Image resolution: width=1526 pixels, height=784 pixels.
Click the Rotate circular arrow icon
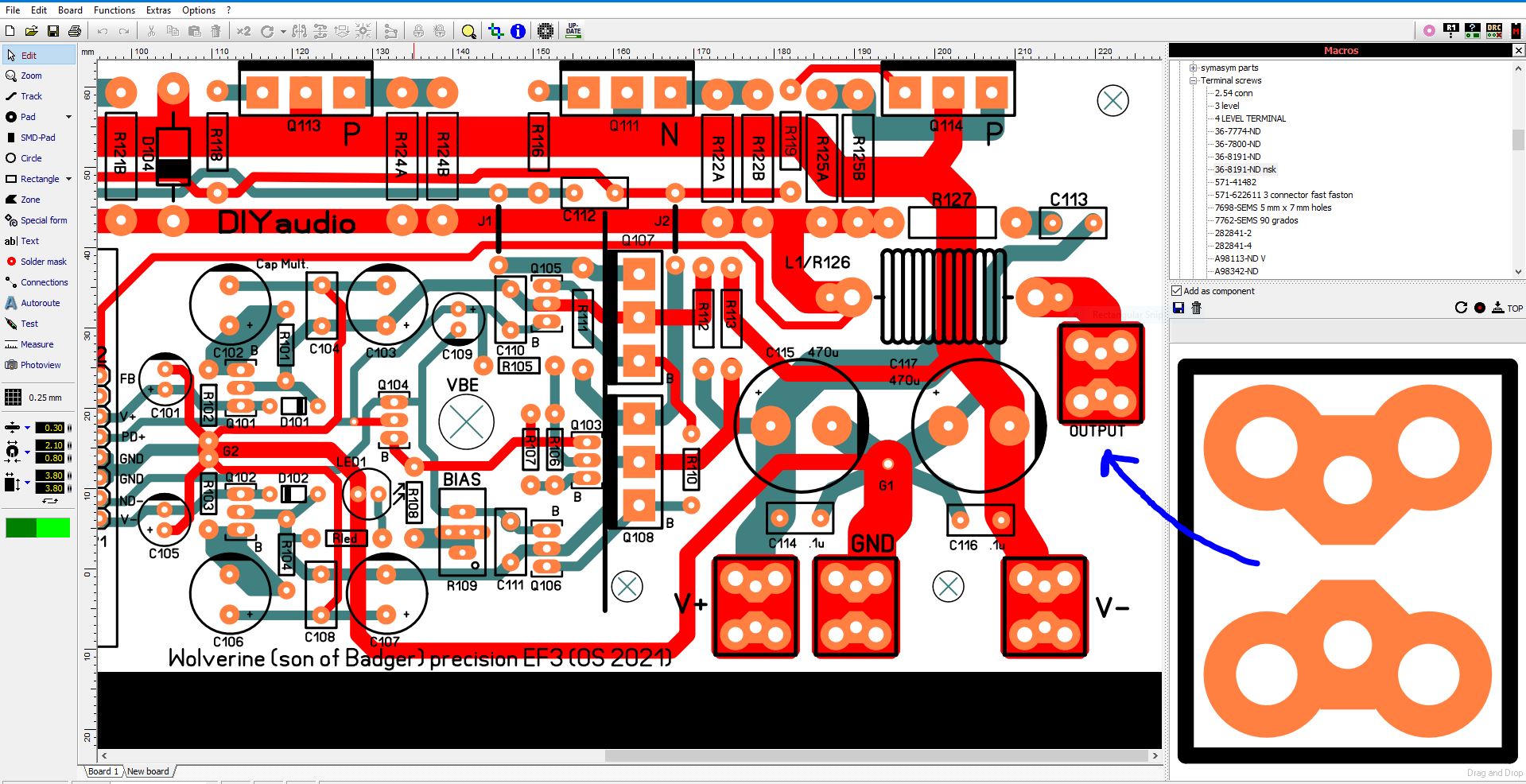[x=267, y=31]
